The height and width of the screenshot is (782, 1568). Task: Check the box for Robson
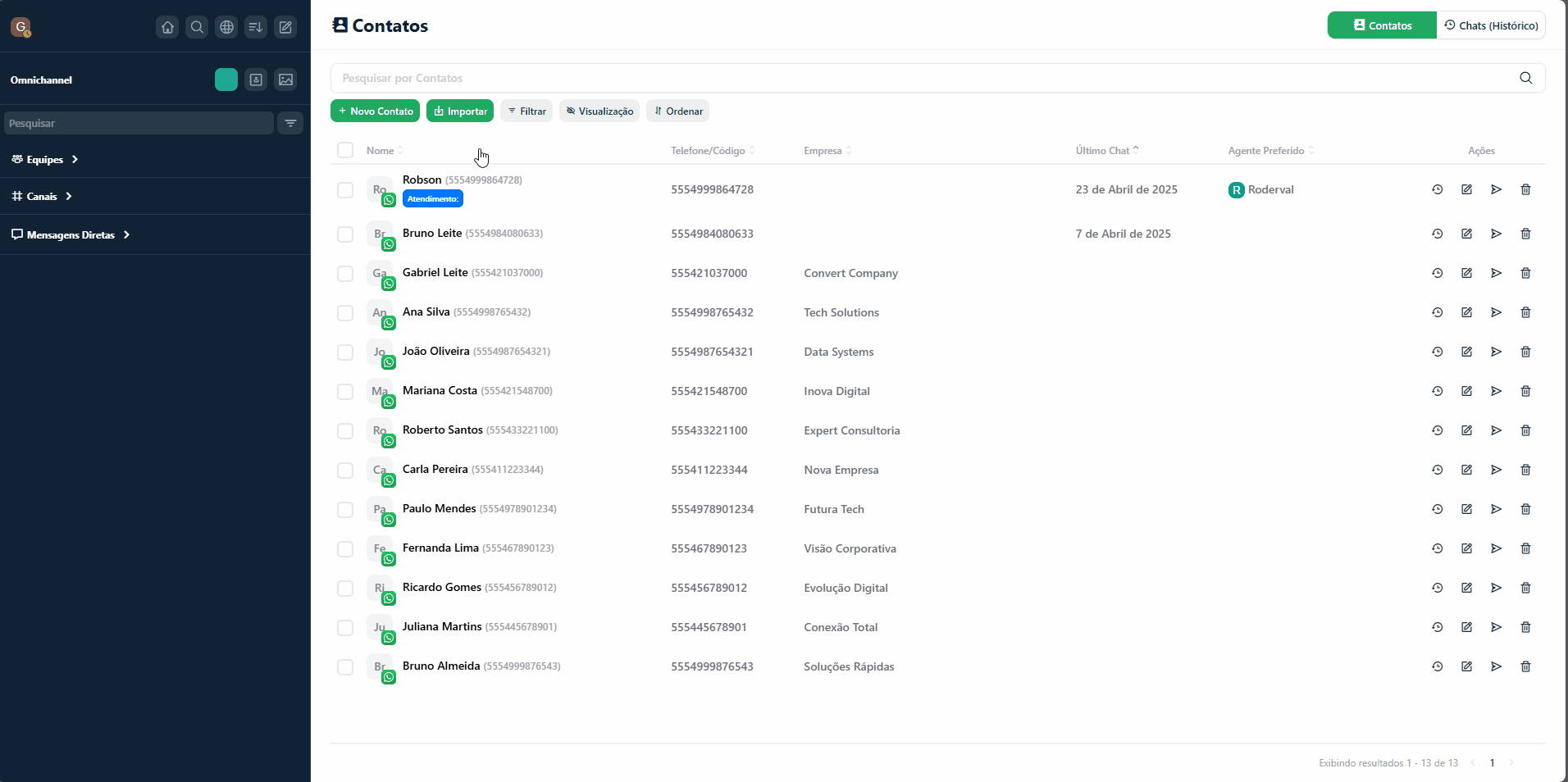(x=345, y=190)
